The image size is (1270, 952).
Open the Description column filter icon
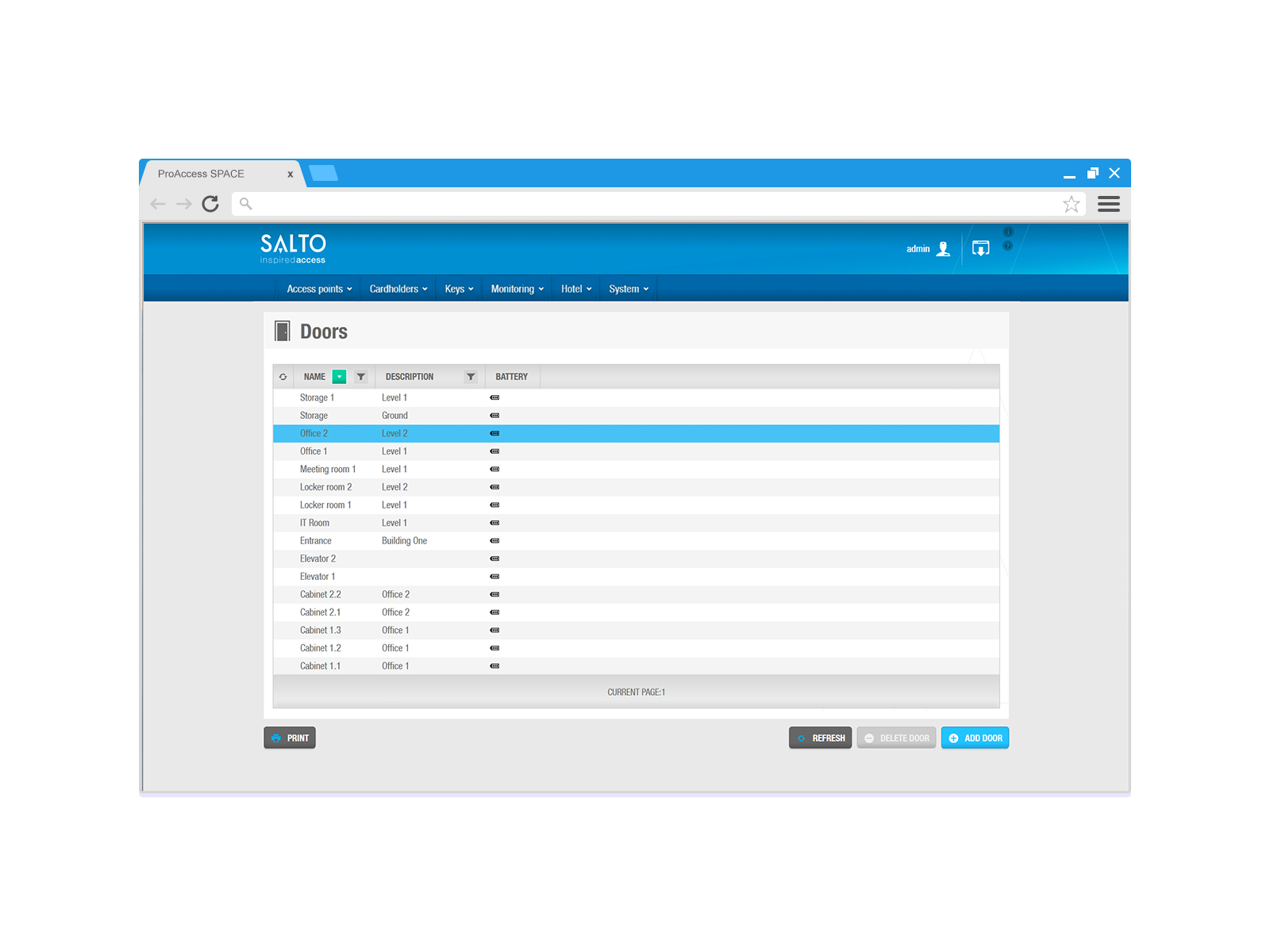[471, 377]
